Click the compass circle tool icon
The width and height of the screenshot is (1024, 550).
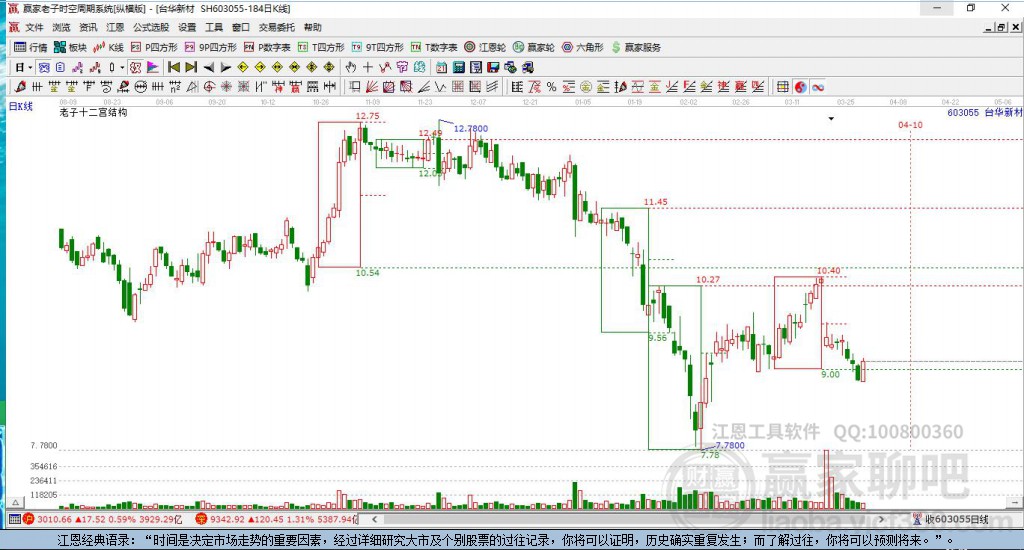[209, 87]
